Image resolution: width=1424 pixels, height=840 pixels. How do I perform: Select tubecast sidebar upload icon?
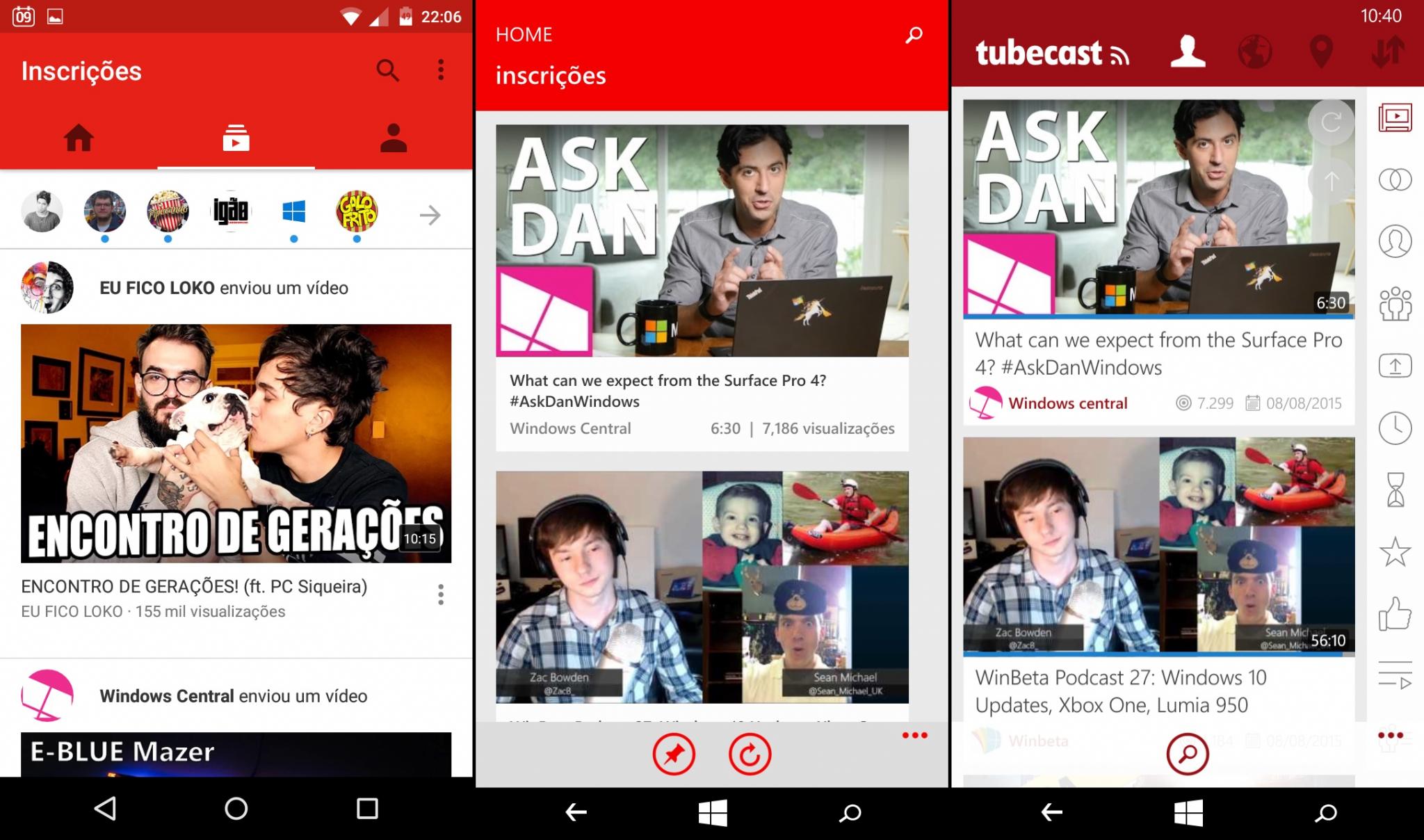tap(1395, 366)
